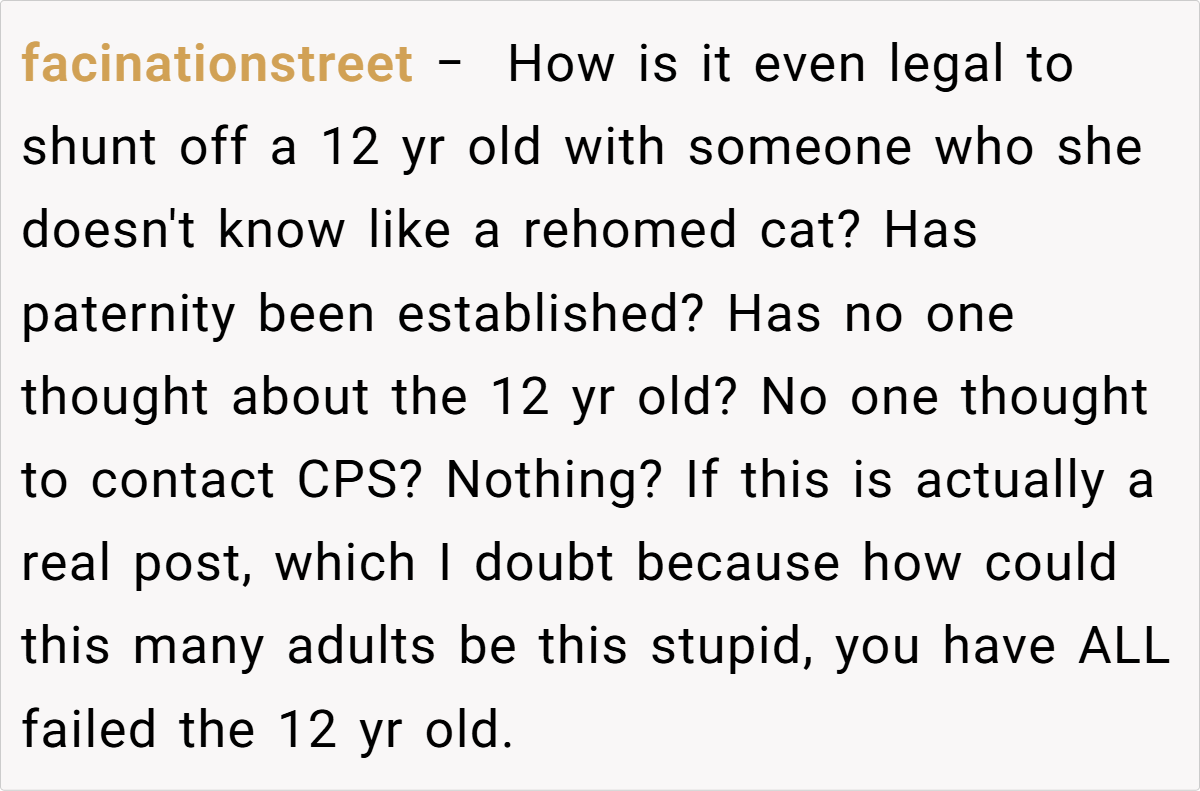Click the word "contact" before CPS

pyautogui.click(x=184, y=482)
